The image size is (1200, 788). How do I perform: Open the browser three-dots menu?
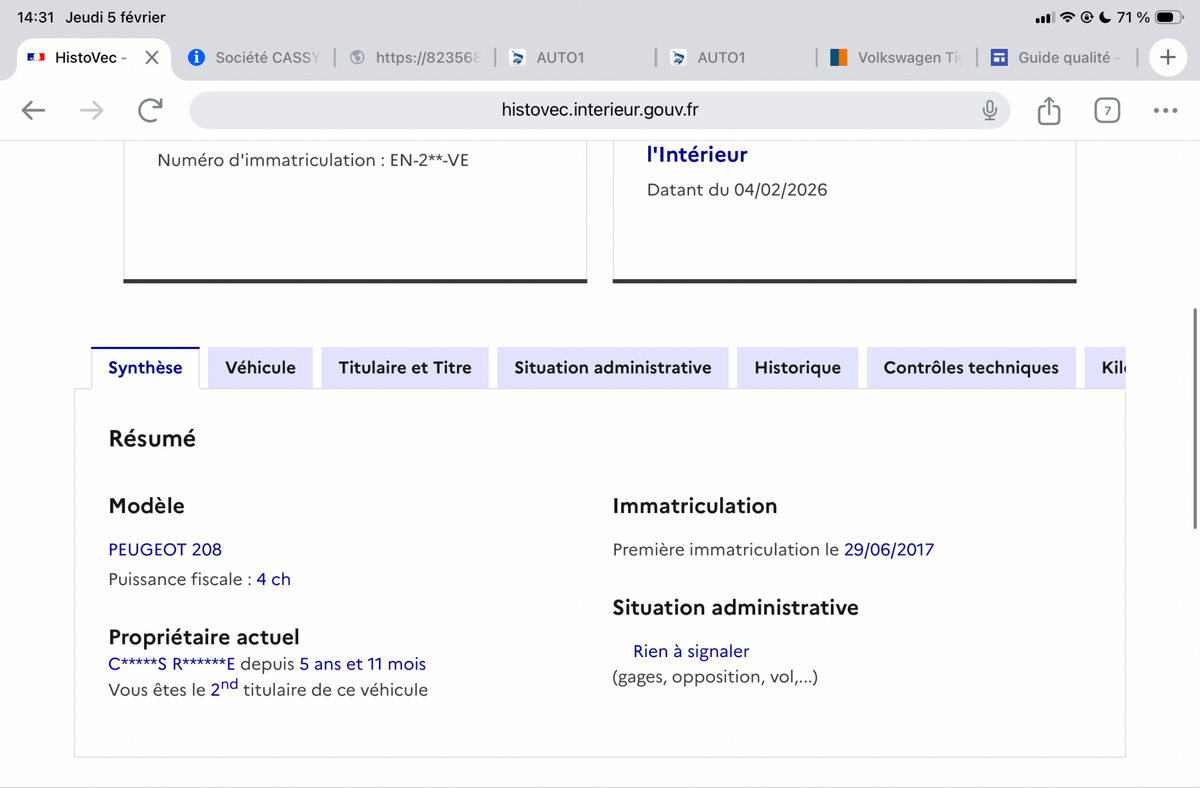pos(1164,111)
